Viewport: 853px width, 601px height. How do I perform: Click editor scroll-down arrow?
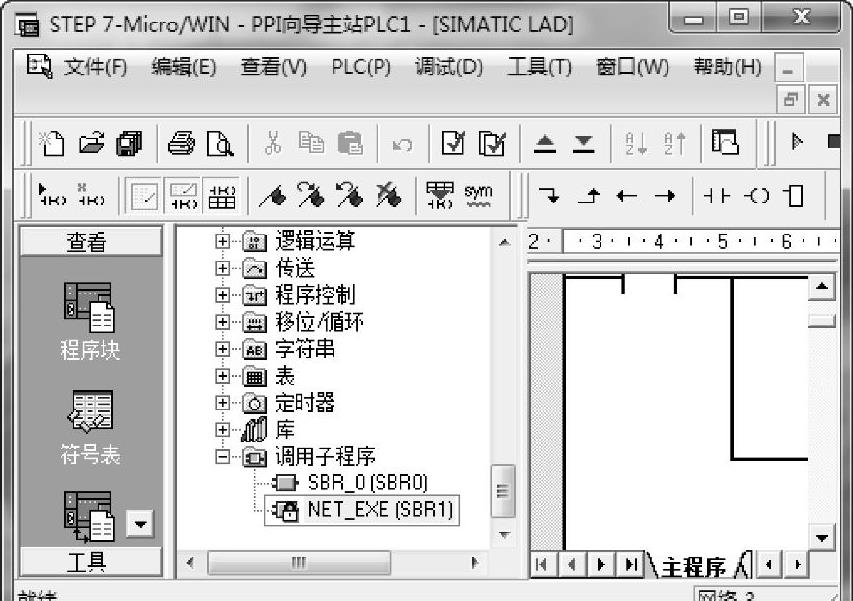[x=821, y=538]
